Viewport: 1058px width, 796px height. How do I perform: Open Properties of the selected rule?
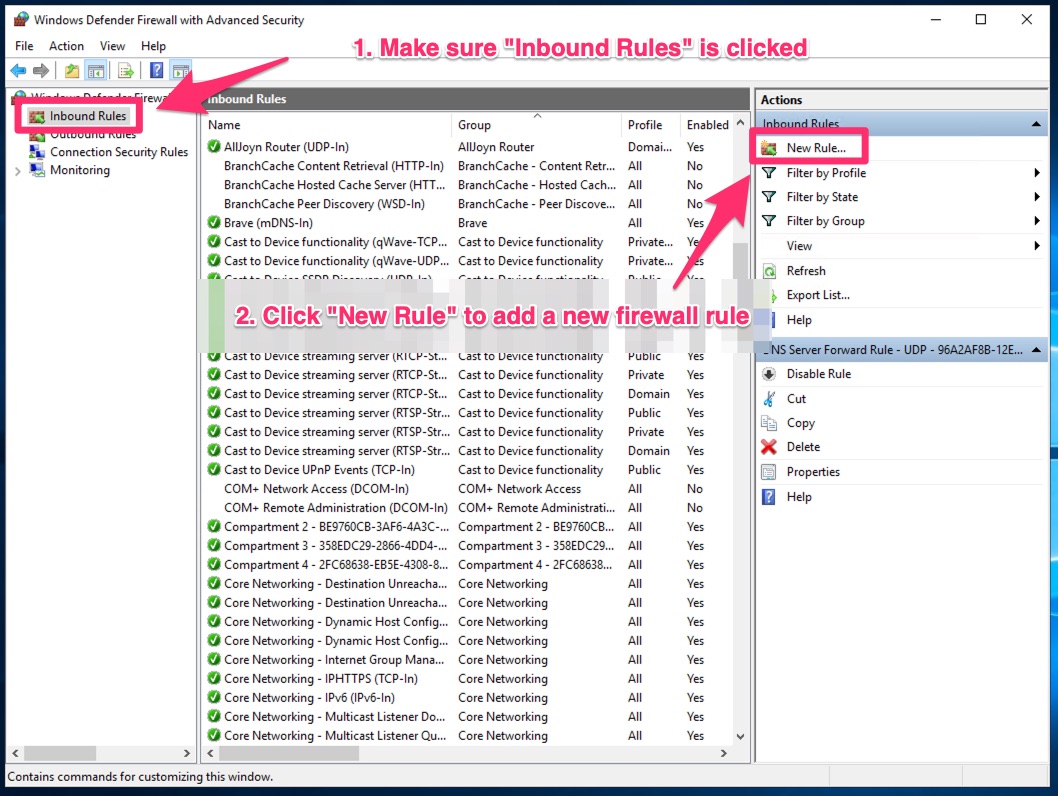point(812,472)
